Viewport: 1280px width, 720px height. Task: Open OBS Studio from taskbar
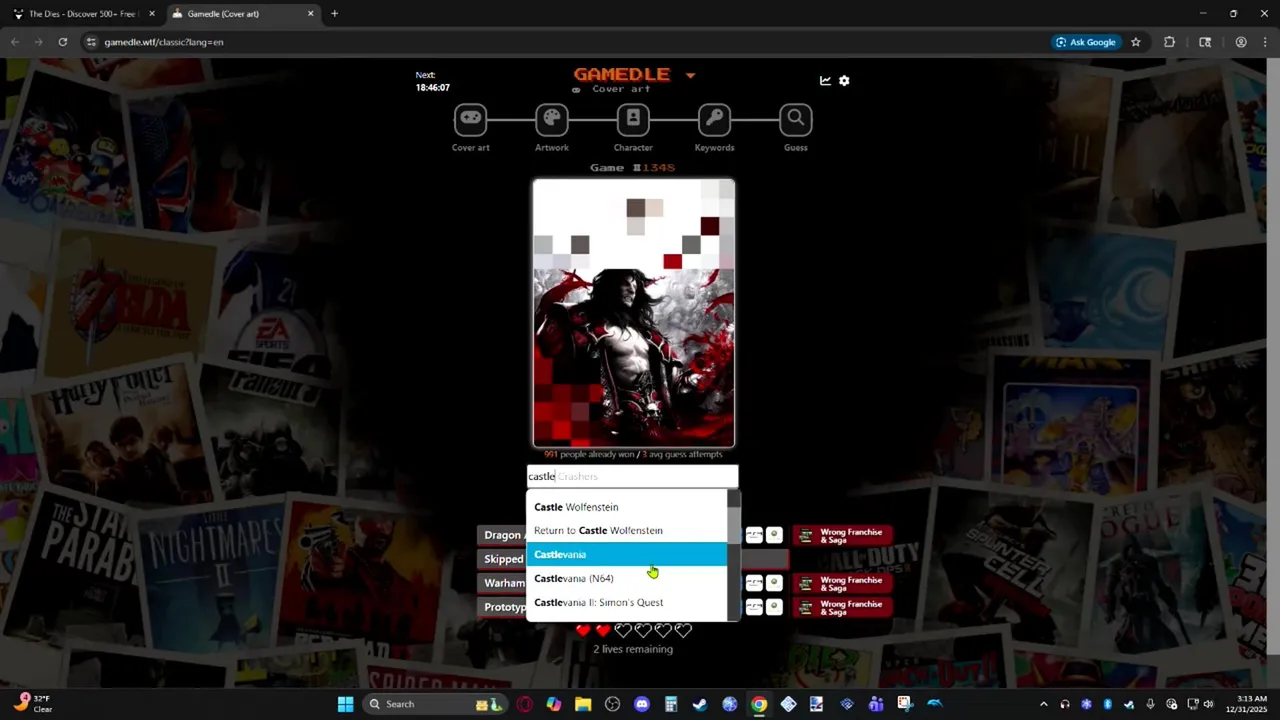coord(612,704)
